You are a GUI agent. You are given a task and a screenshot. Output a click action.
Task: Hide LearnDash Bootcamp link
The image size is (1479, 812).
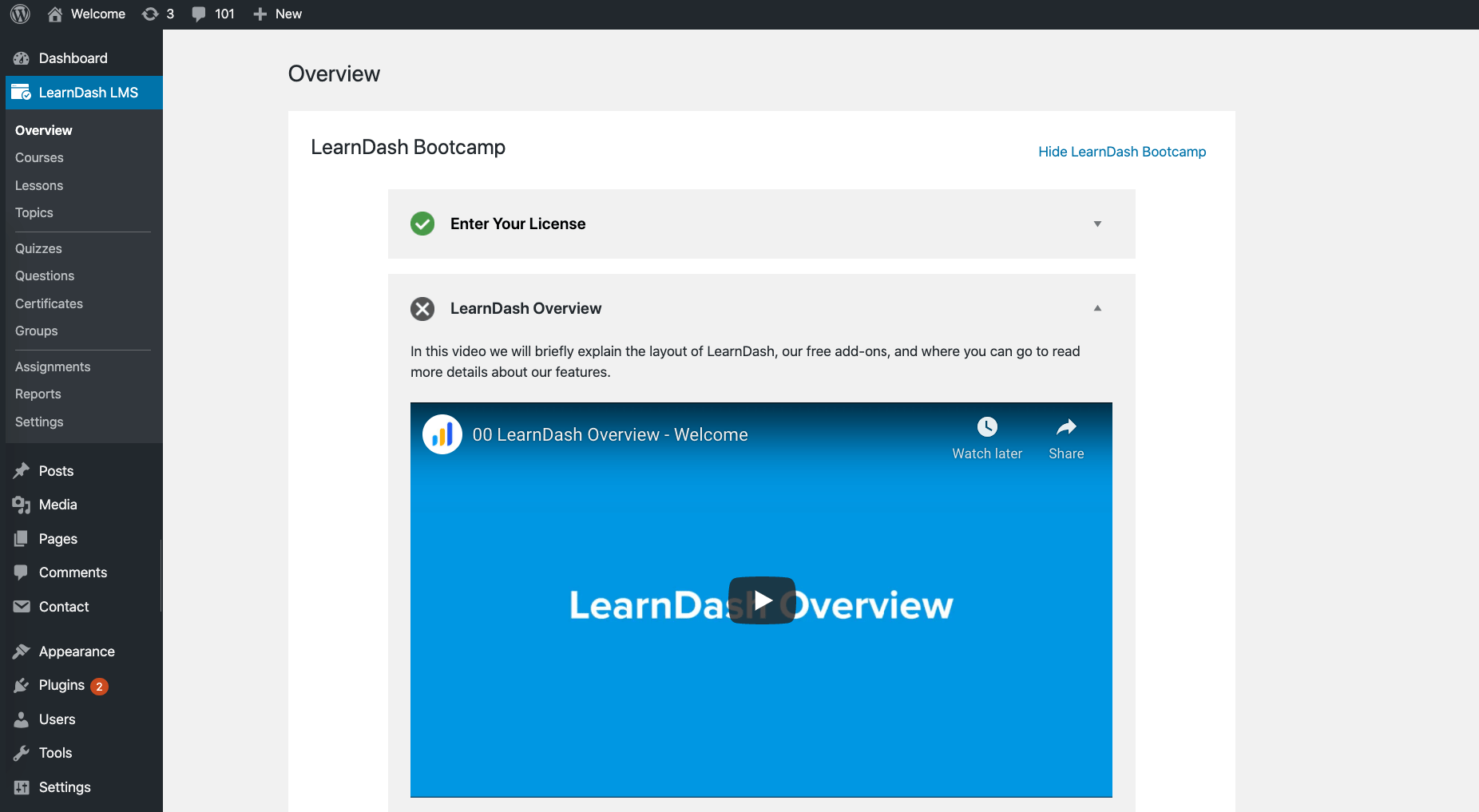pos(1122,152)
